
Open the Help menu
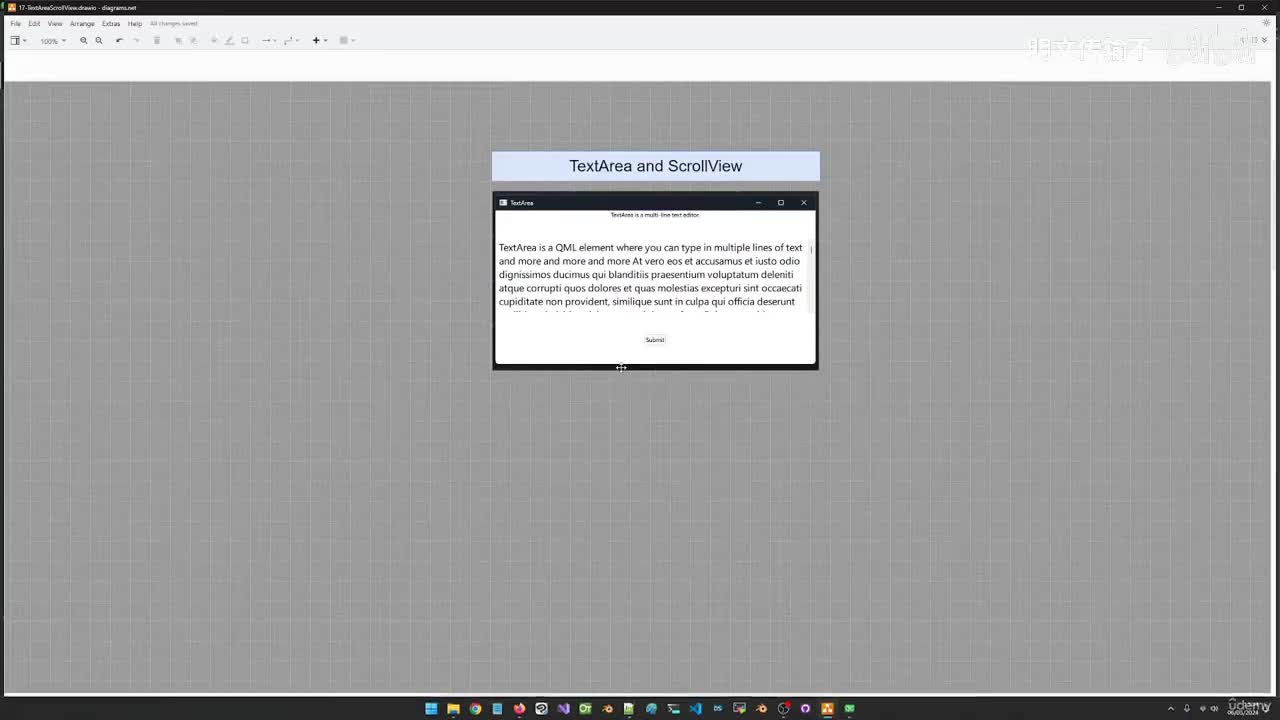point(135,23)
